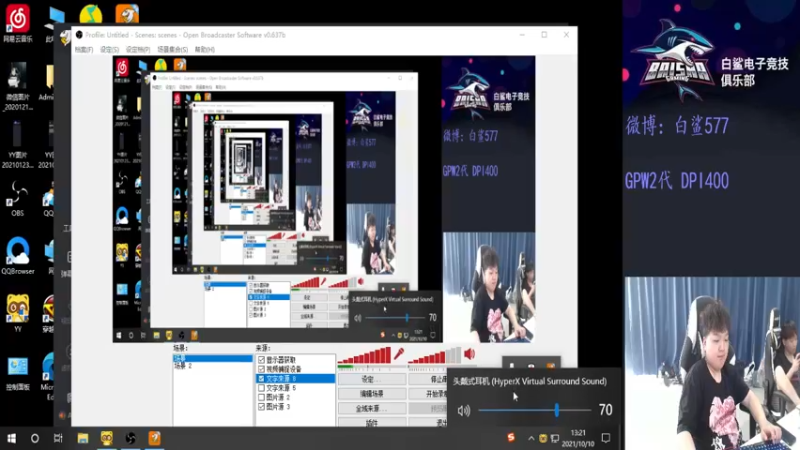Open the notification center icon
The height and width of the screenshot is (450, 800).
point(606,438)
